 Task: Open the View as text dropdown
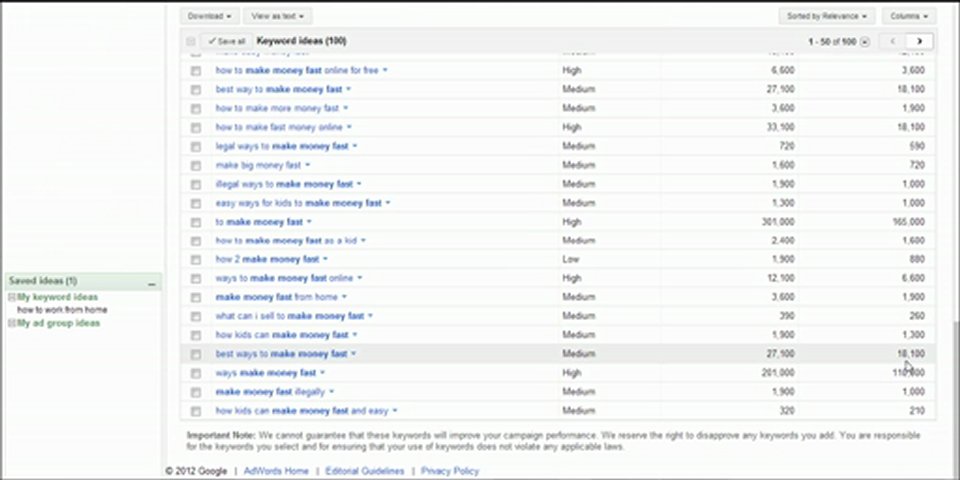click(277, 16)
